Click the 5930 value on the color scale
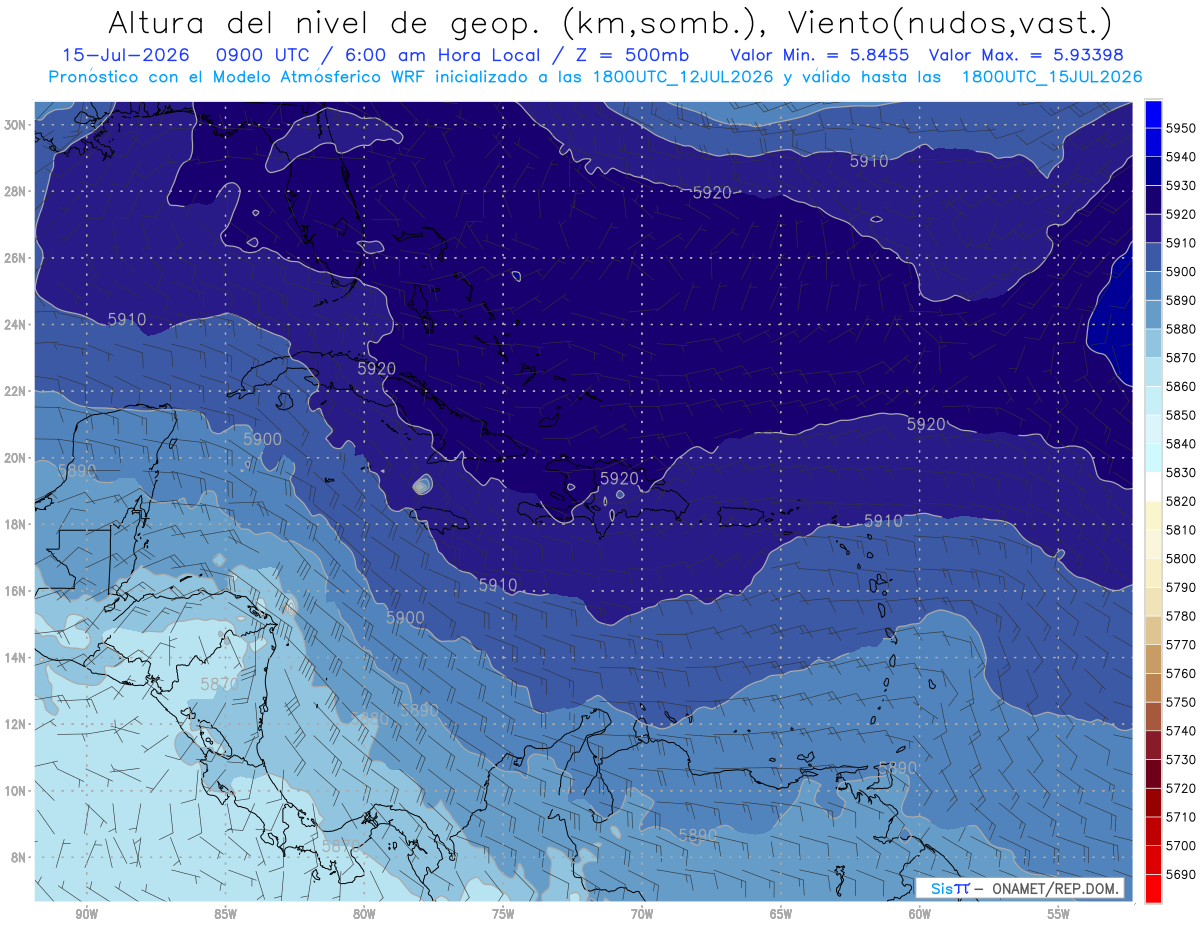1200x927 pixels. click(x=1181, y=186)
